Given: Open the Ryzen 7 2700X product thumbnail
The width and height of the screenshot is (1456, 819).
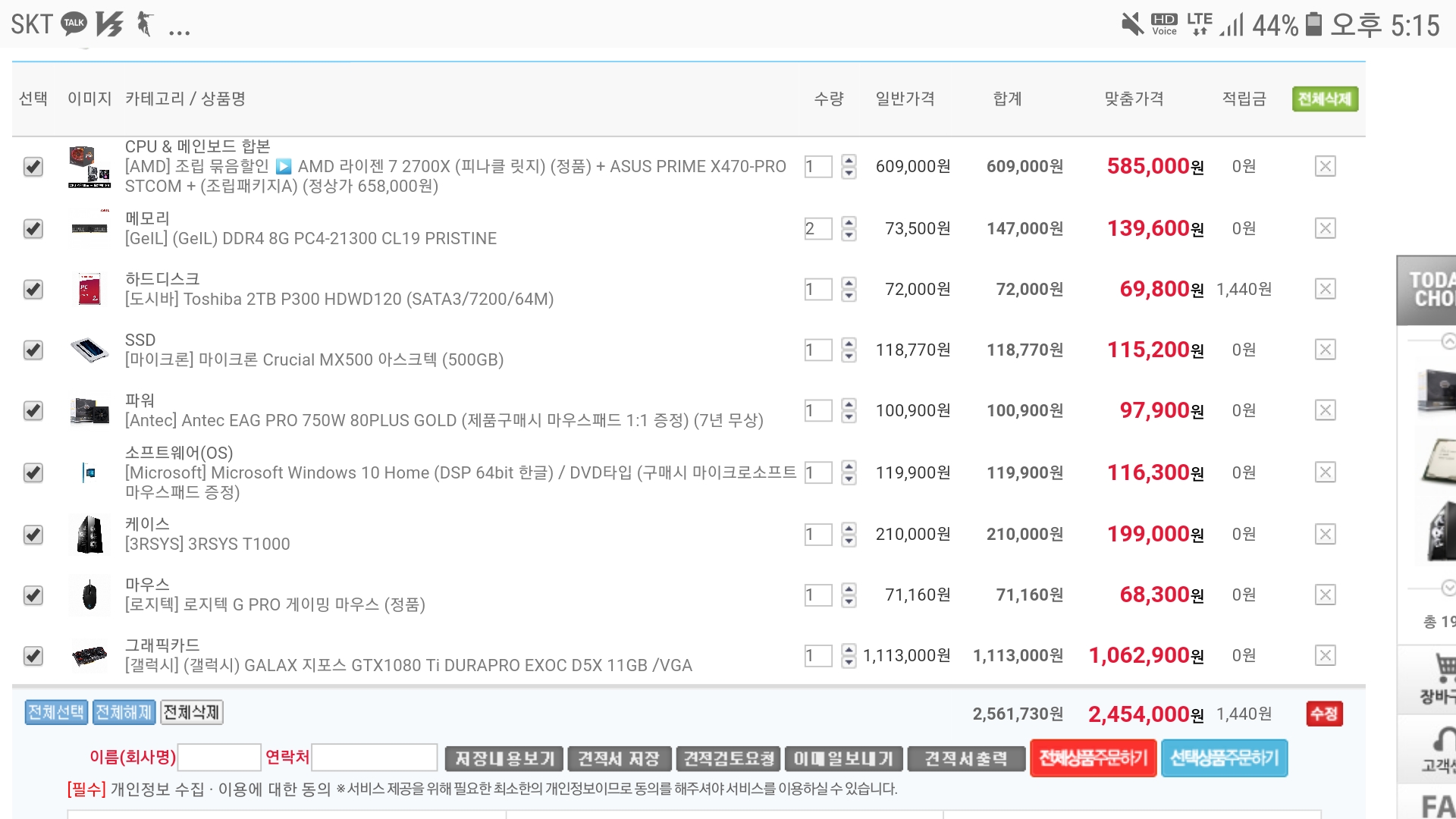Looking at the screenshot, I should pyautogui.click(x=89, y=166).
